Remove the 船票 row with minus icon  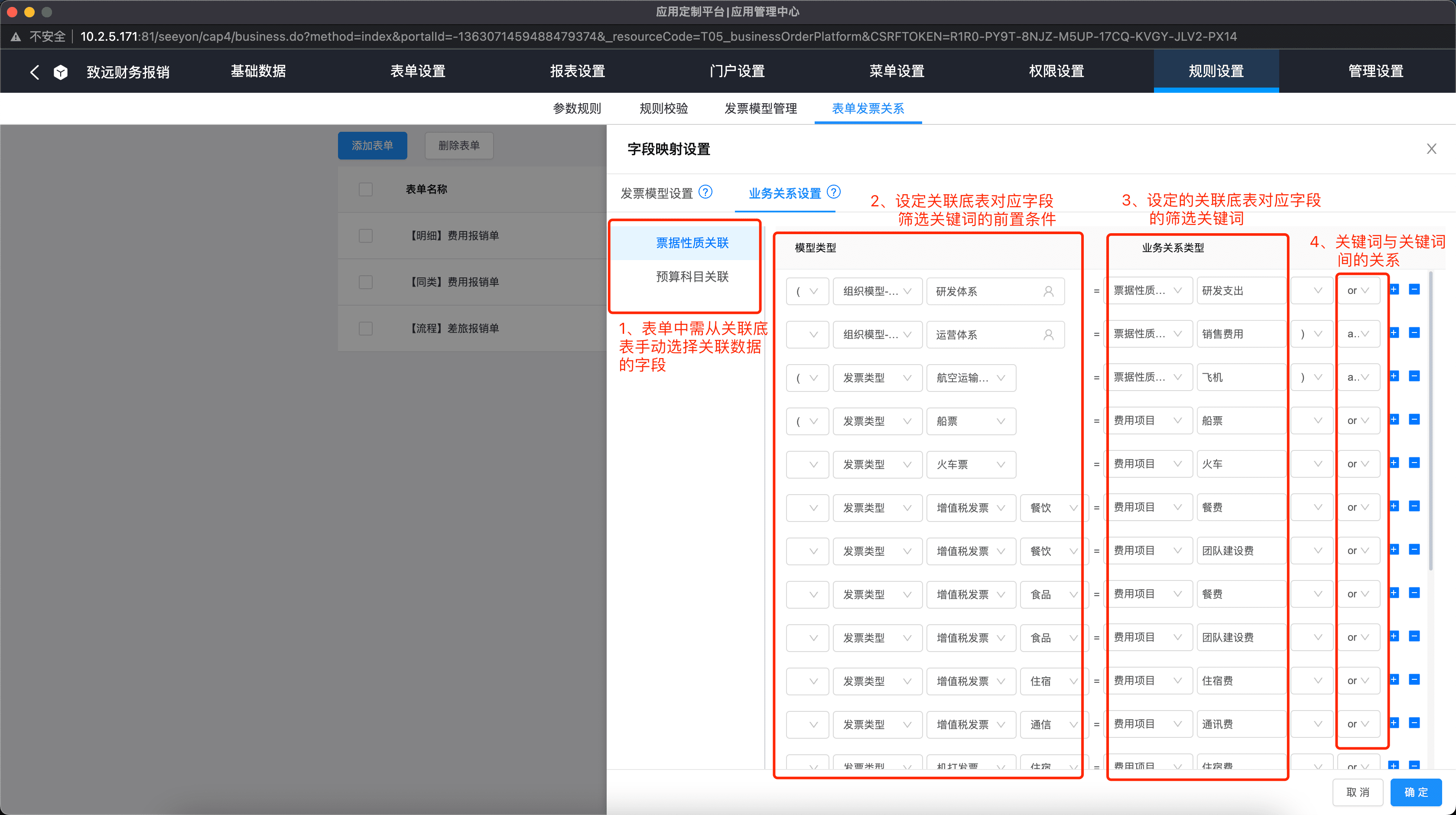point(1414,420)
